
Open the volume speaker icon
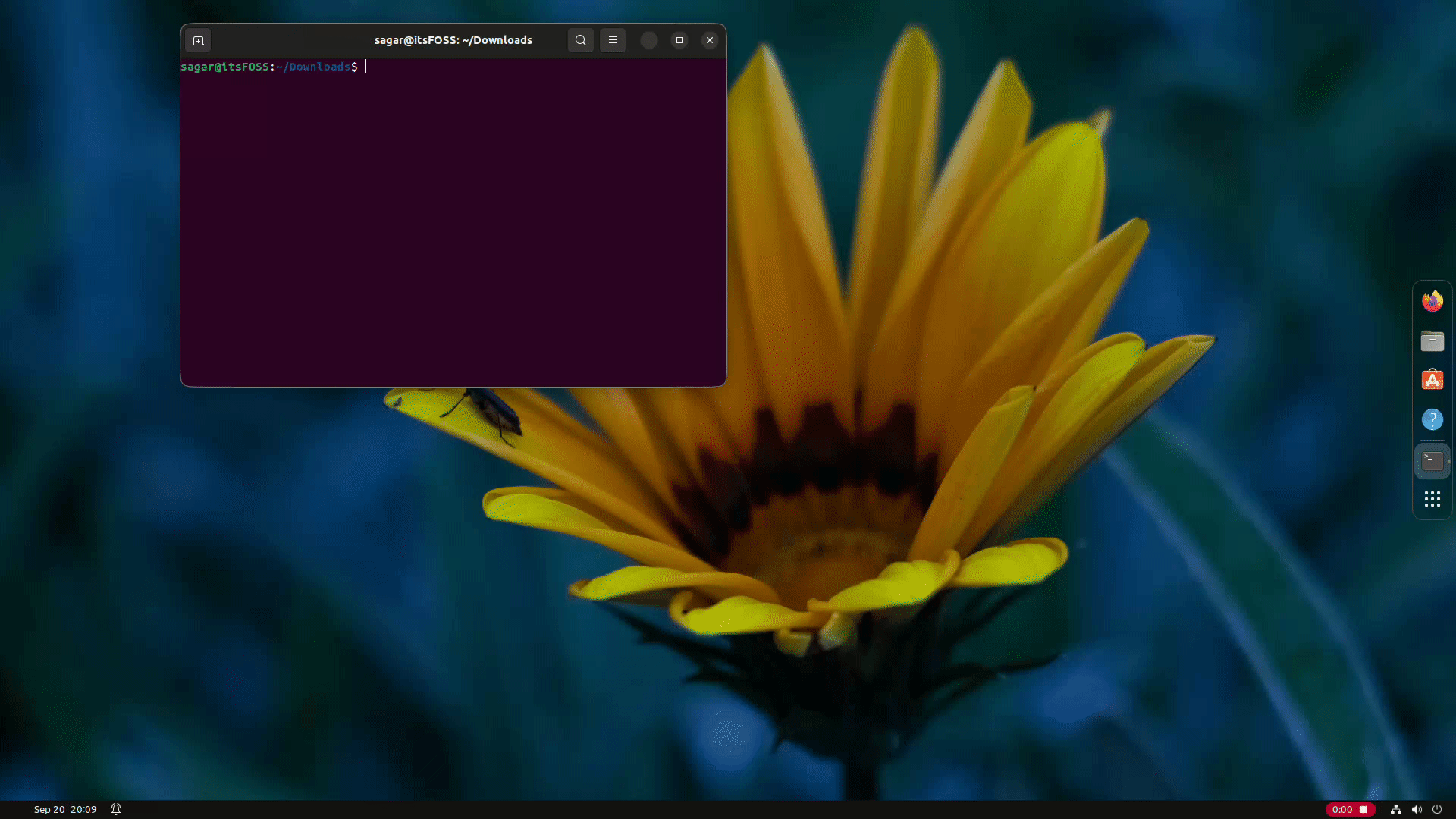[x=1417, y=809]
